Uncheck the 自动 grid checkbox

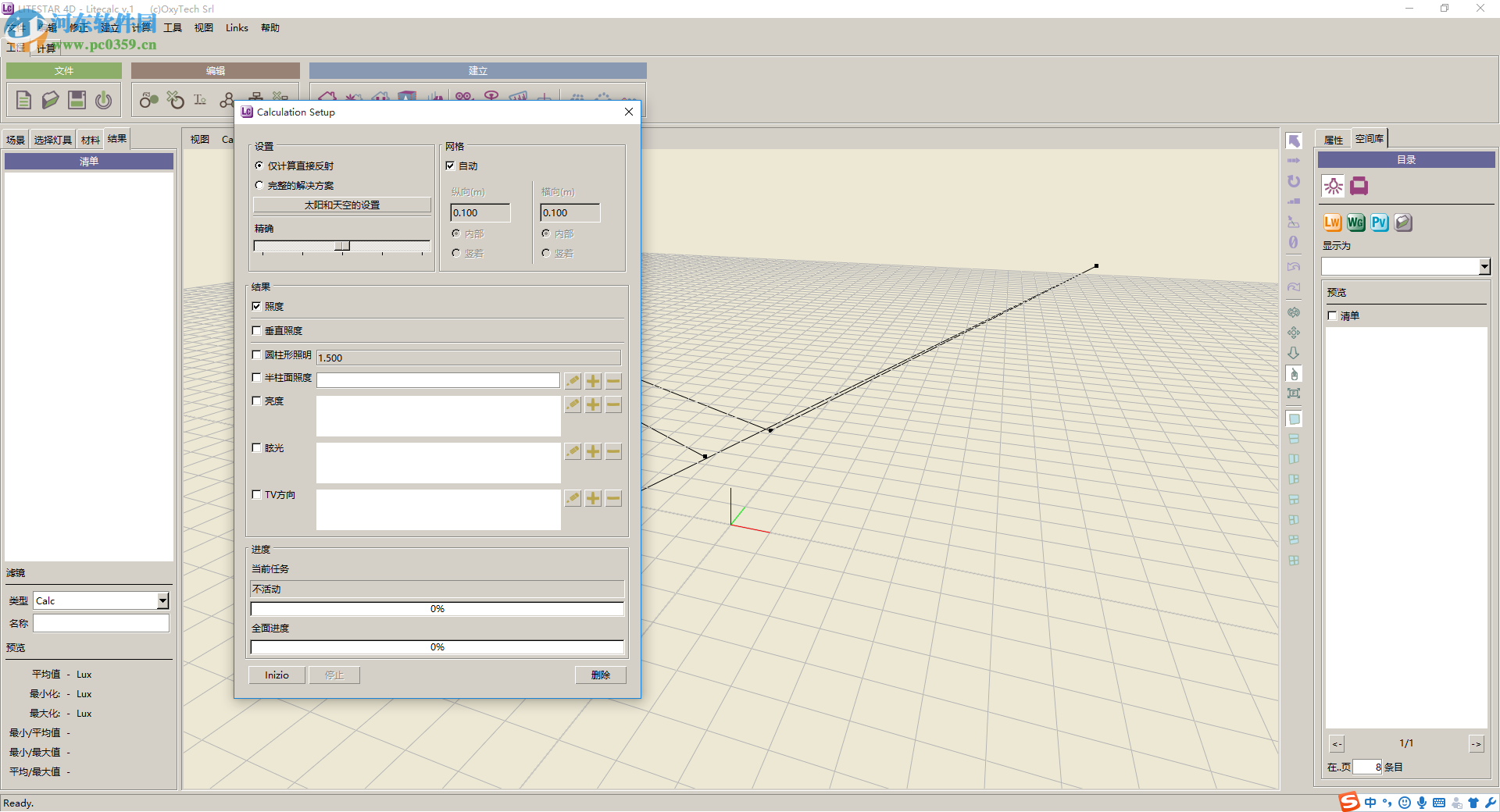(450, 166)
